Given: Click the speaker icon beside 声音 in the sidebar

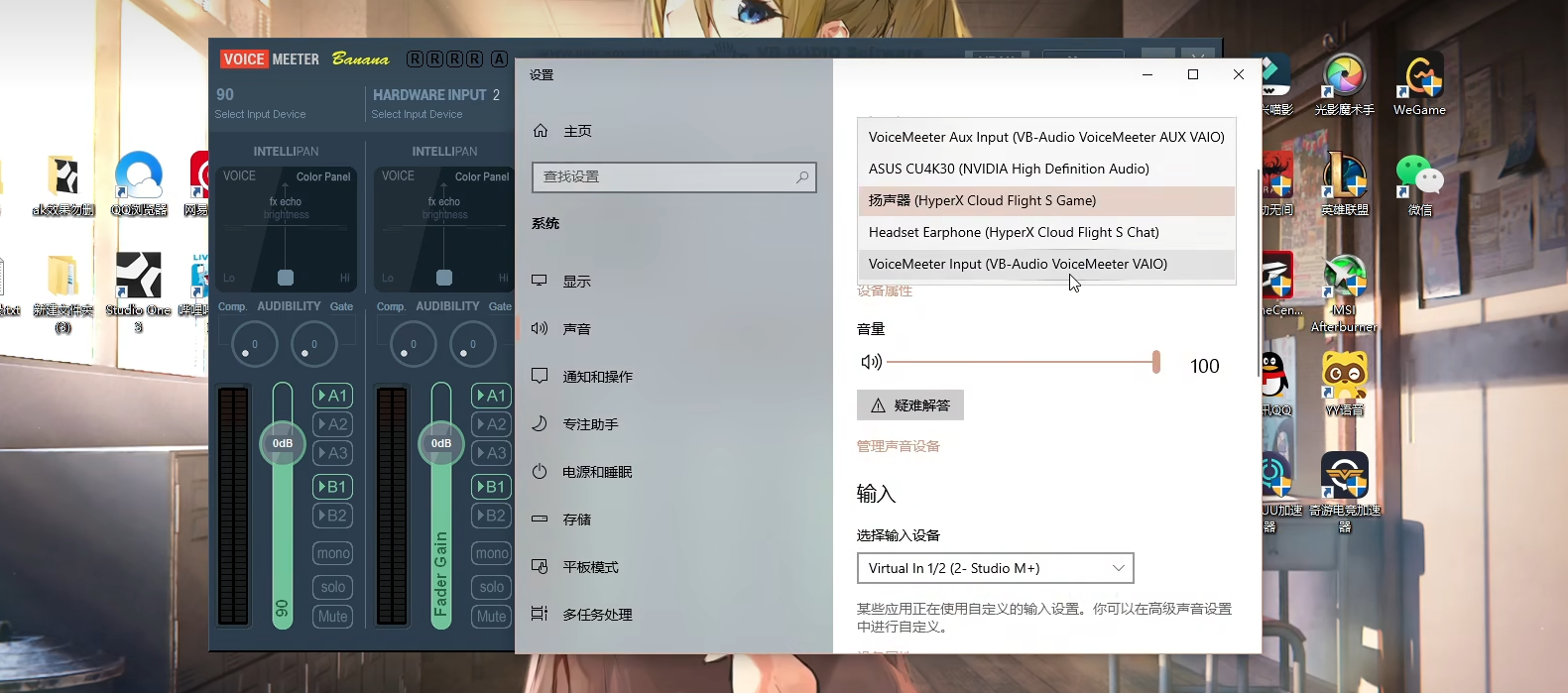Looking at the screenshot, I should (540, 328).
